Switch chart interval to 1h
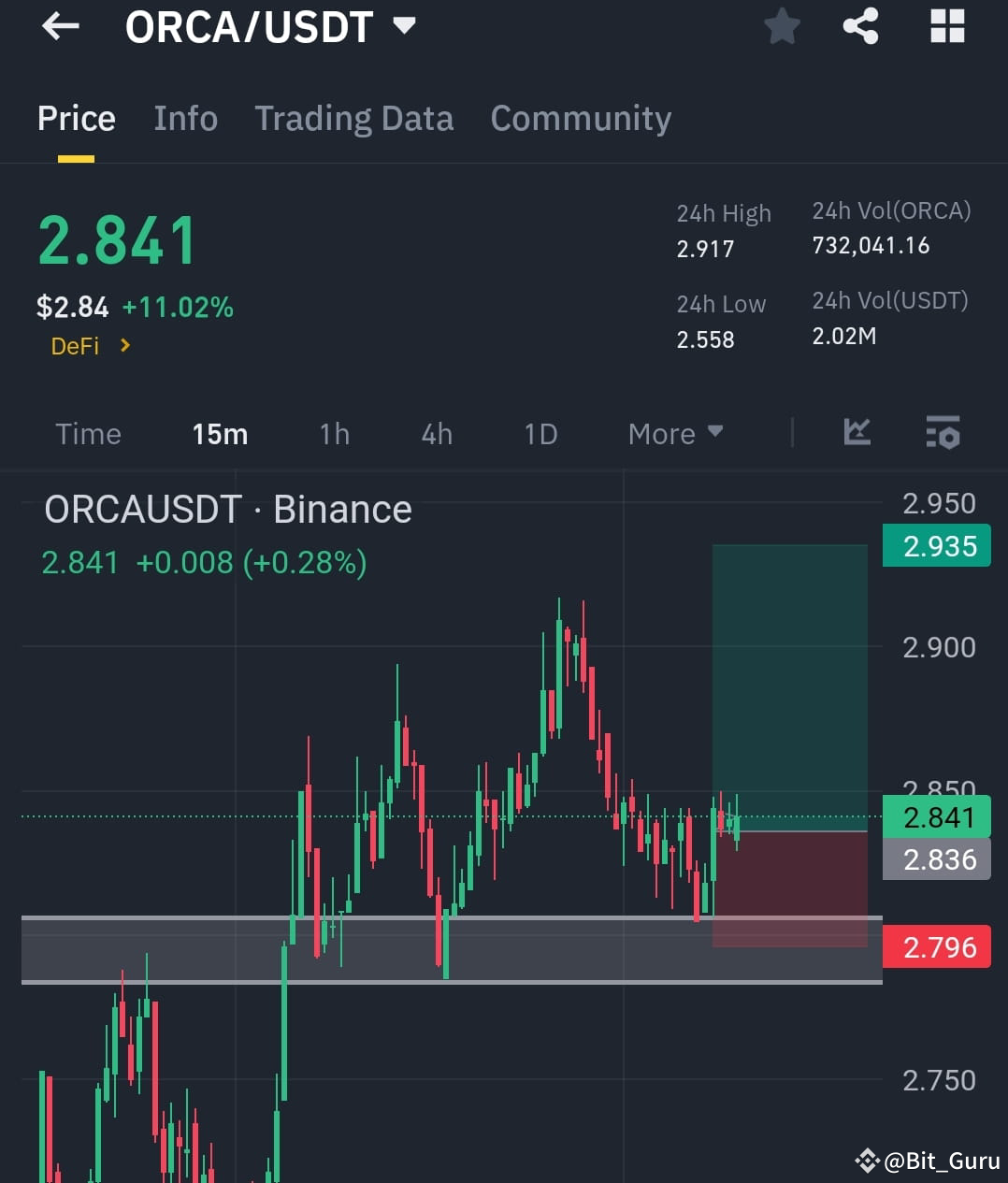The width and height of the screenshot is (1008, 1183). coord(334,433)
